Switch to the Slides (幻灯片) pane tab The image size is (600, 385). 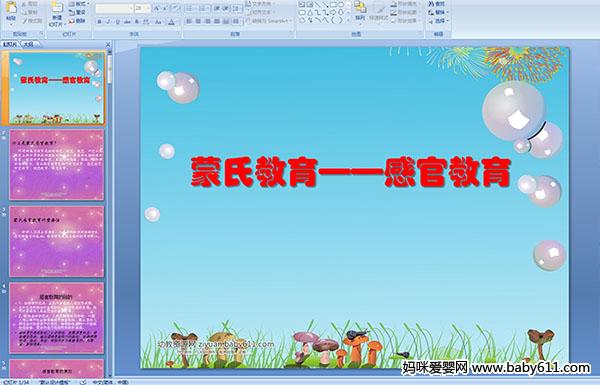click(10, 44)
